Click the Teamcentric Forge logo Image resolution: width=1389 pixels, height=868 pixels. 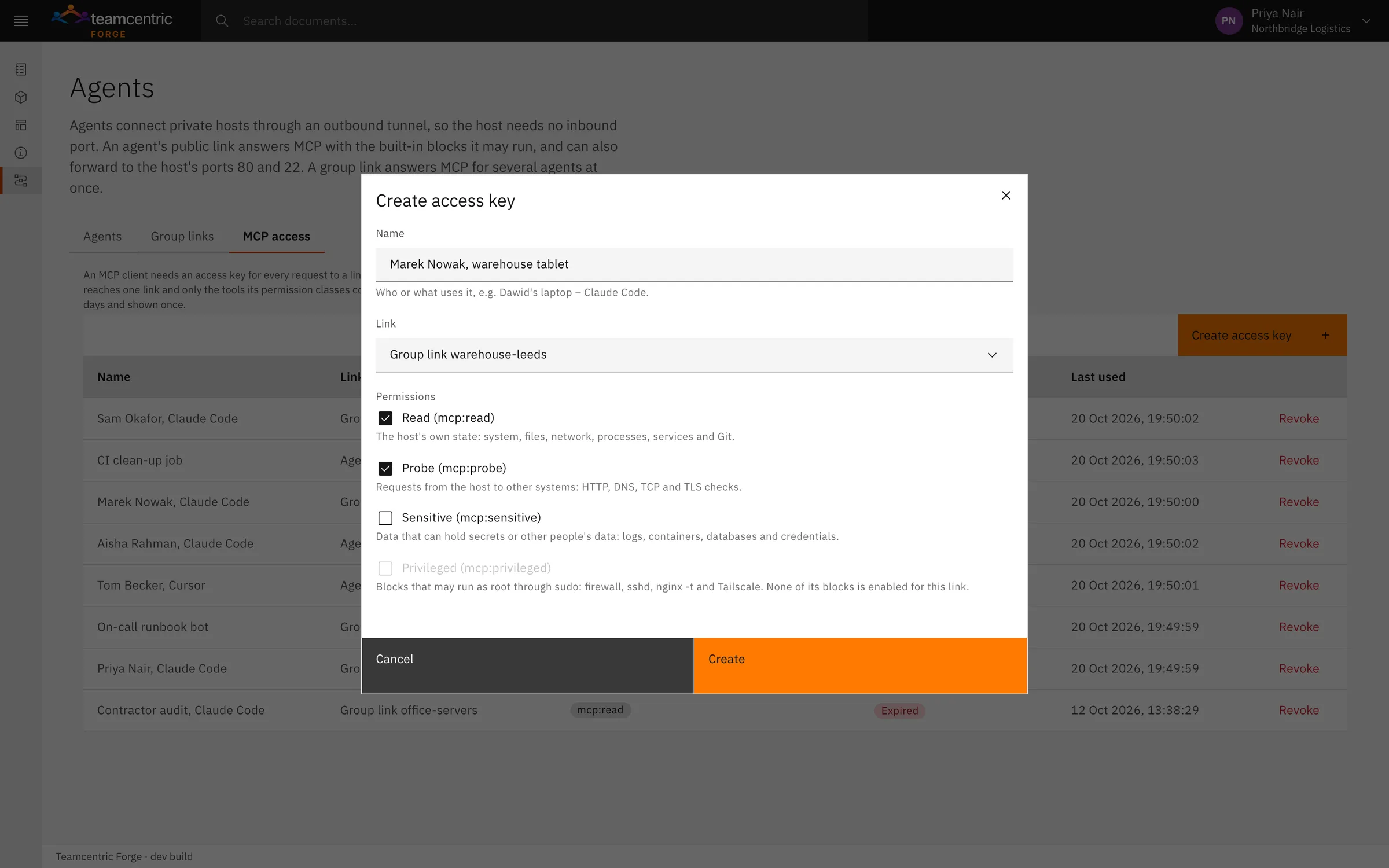click(111, 21)
